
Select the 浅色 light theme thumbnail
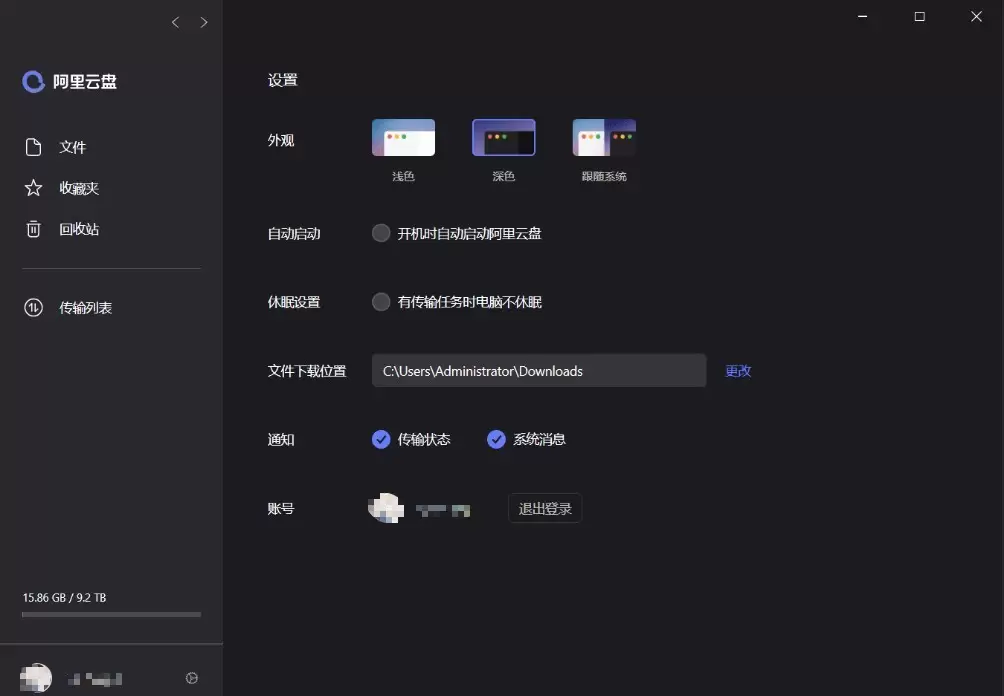click(403, 137)
